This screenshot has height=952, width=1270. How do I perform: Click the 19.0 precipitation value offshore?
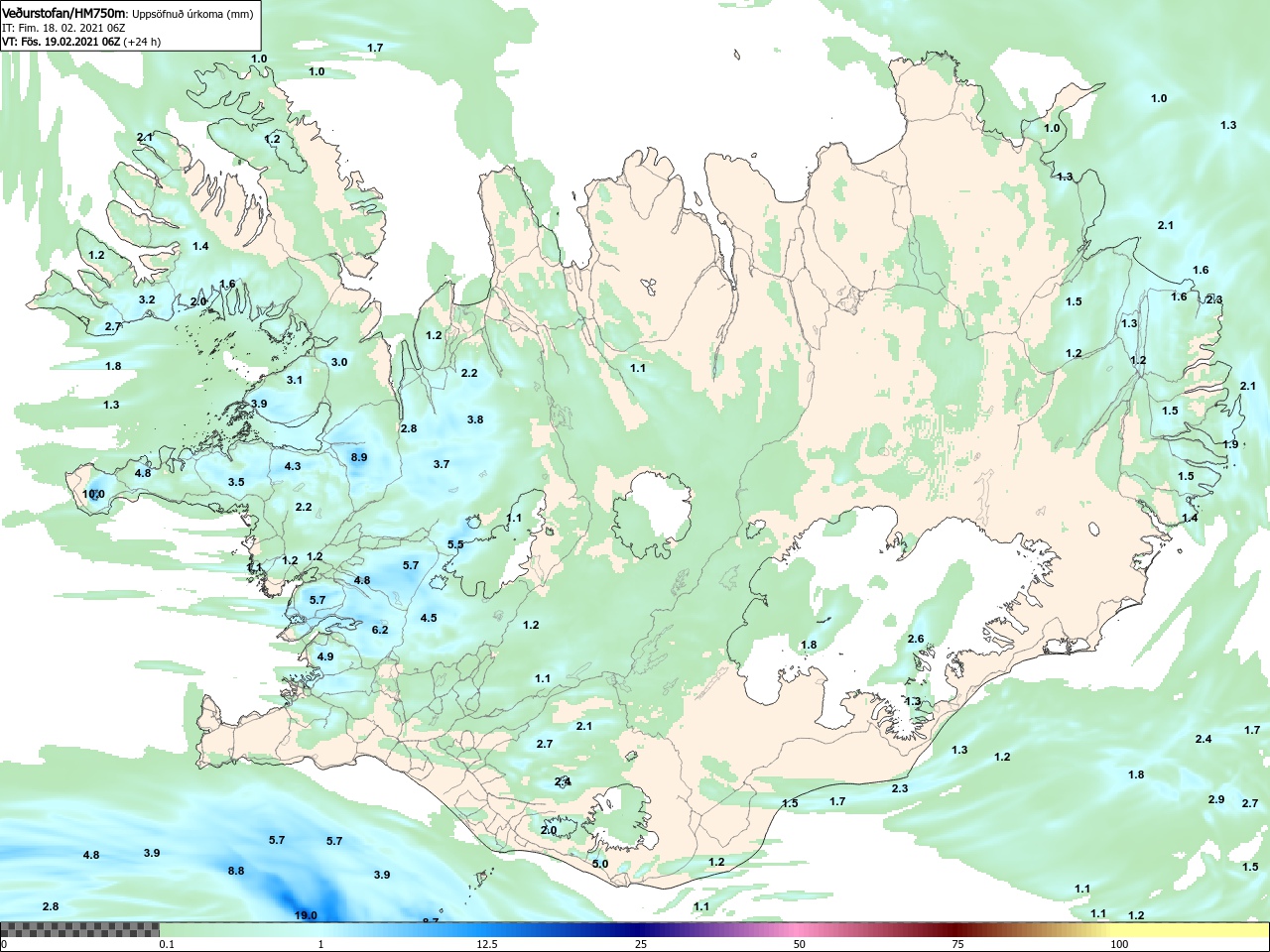[306, 915]
